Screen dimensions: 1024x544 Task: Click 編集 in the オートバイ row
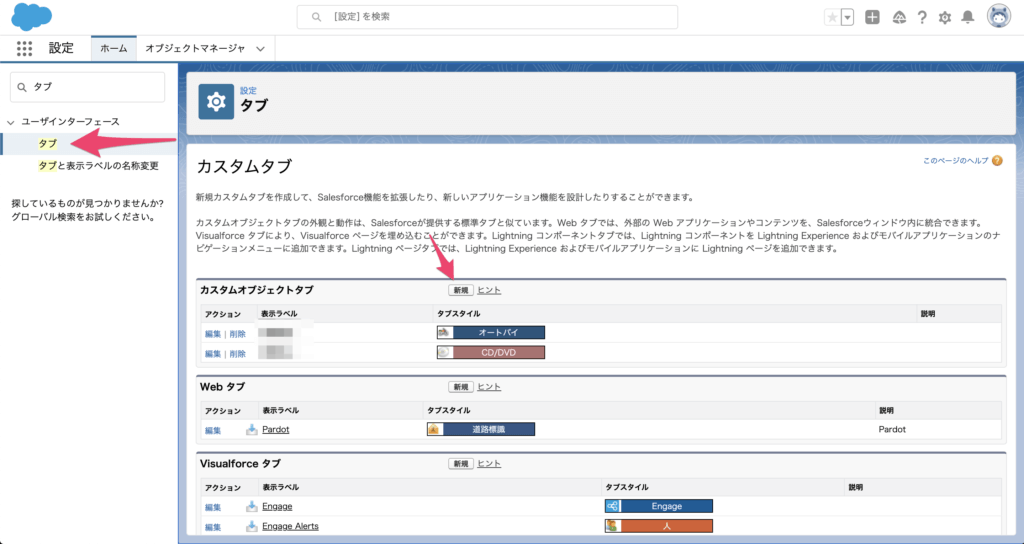point(213,334)
